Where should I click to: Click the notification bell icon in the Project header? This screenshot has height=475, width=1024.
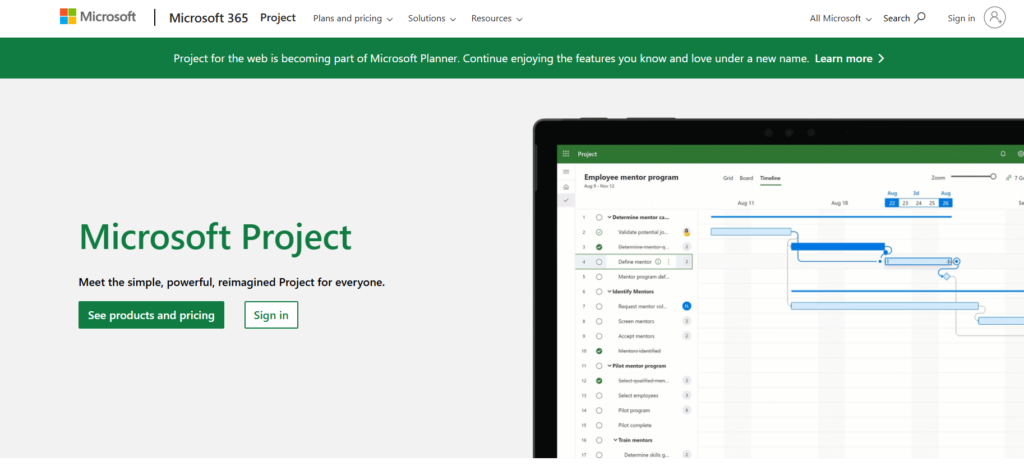(1003, 154)
